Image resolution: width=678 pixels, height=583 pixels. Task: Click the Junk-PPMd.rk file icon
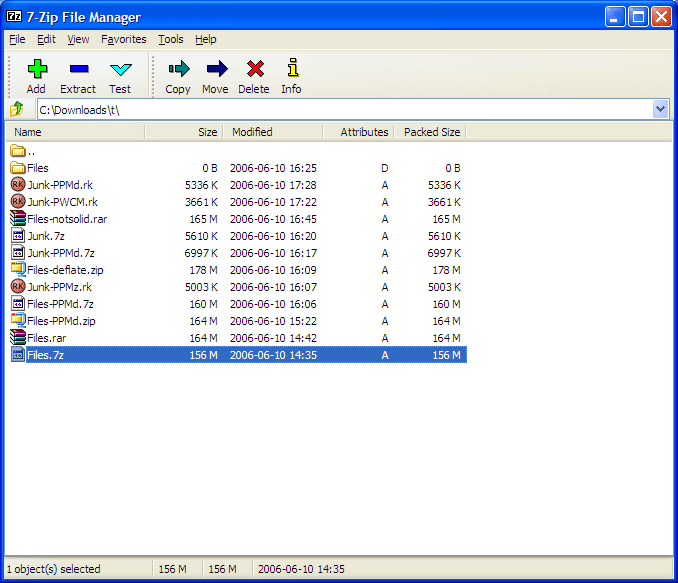pyautogui.click(x=18, y=185)
